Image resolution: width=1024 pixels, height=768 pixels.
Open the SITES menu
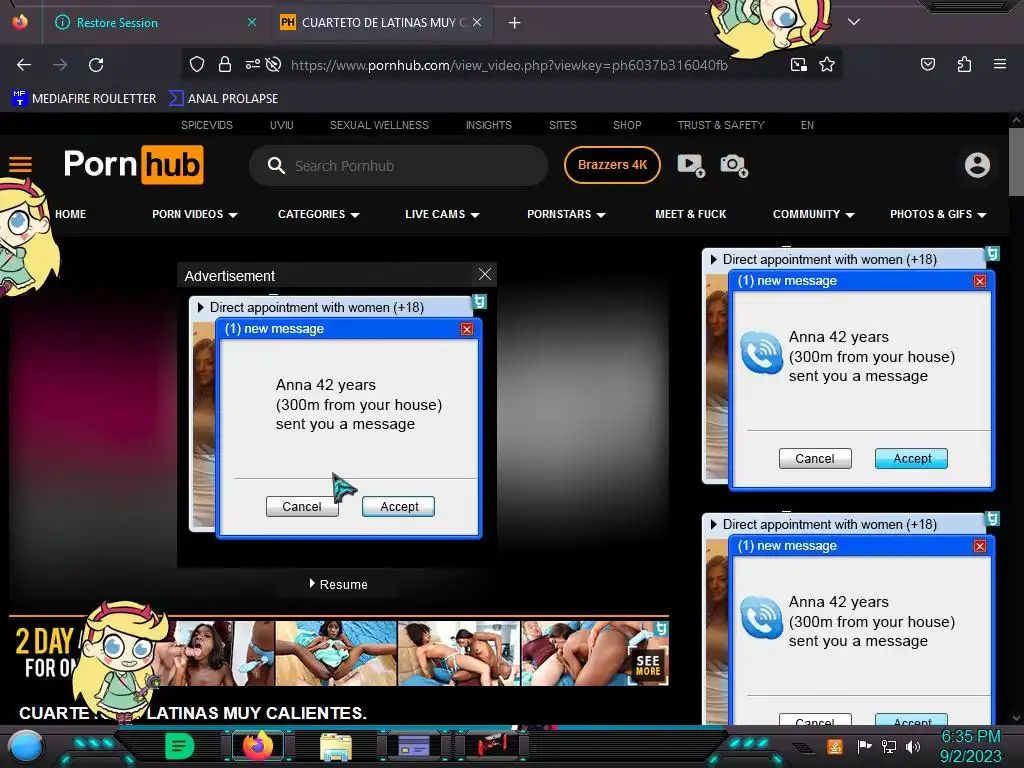click(562, 125)
